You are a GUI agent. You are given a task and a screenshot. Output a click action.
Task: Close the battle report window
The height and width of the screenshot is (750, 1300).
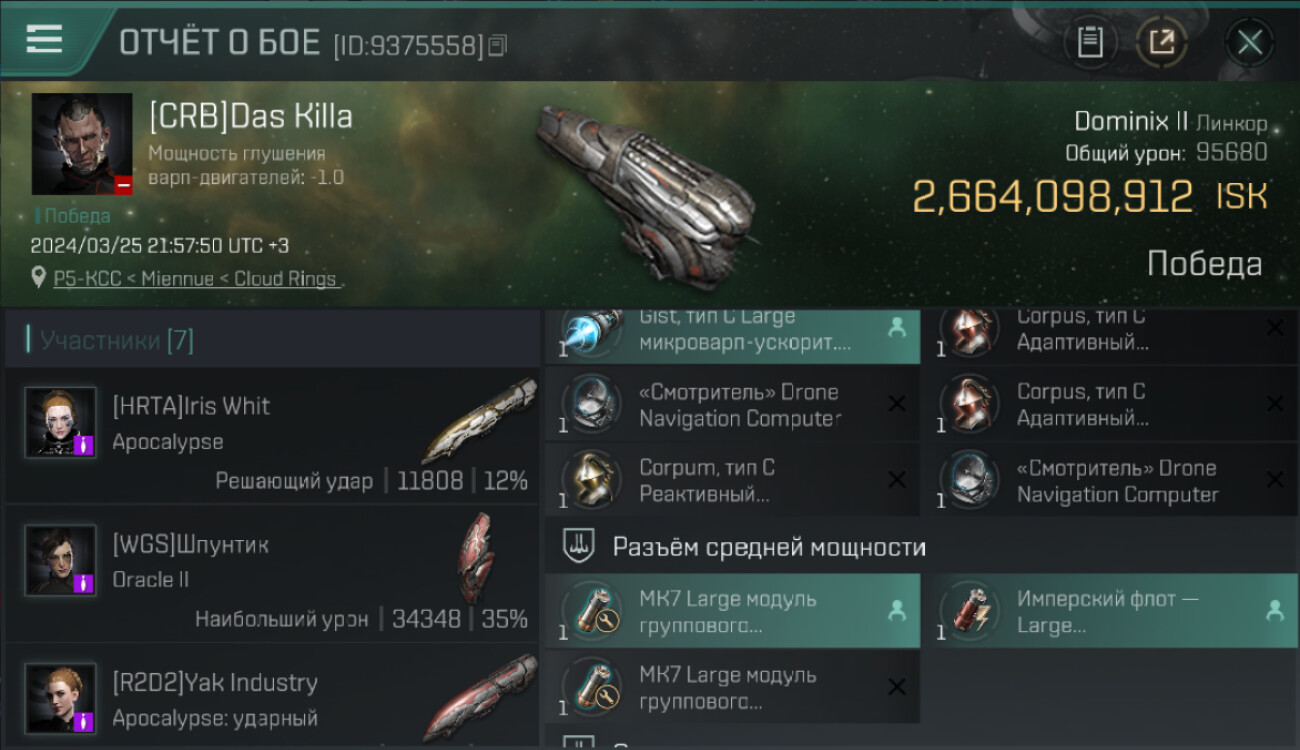[1249, 42]
